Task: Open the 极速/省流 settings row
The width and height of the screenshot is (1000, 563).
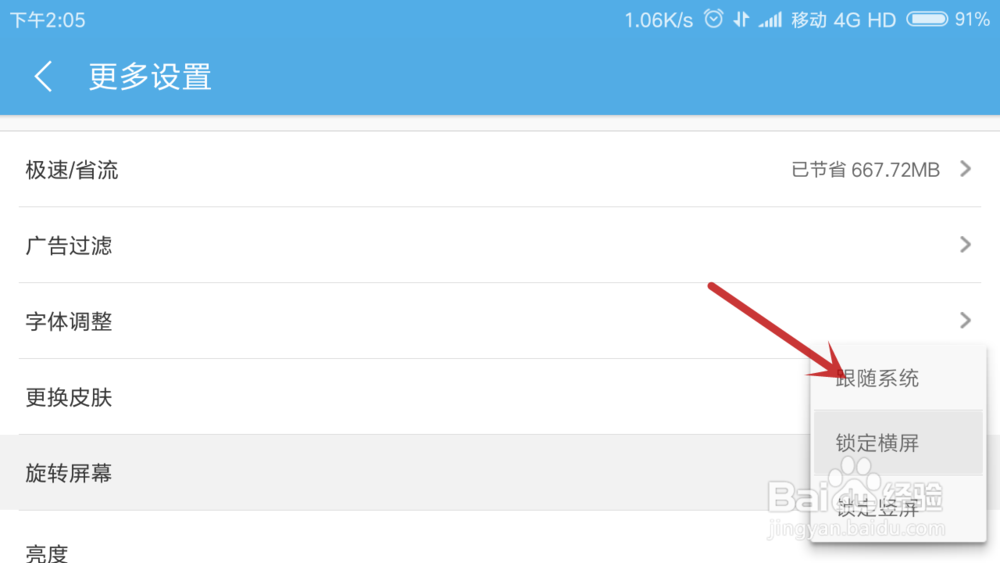Action: pos(500,170)
